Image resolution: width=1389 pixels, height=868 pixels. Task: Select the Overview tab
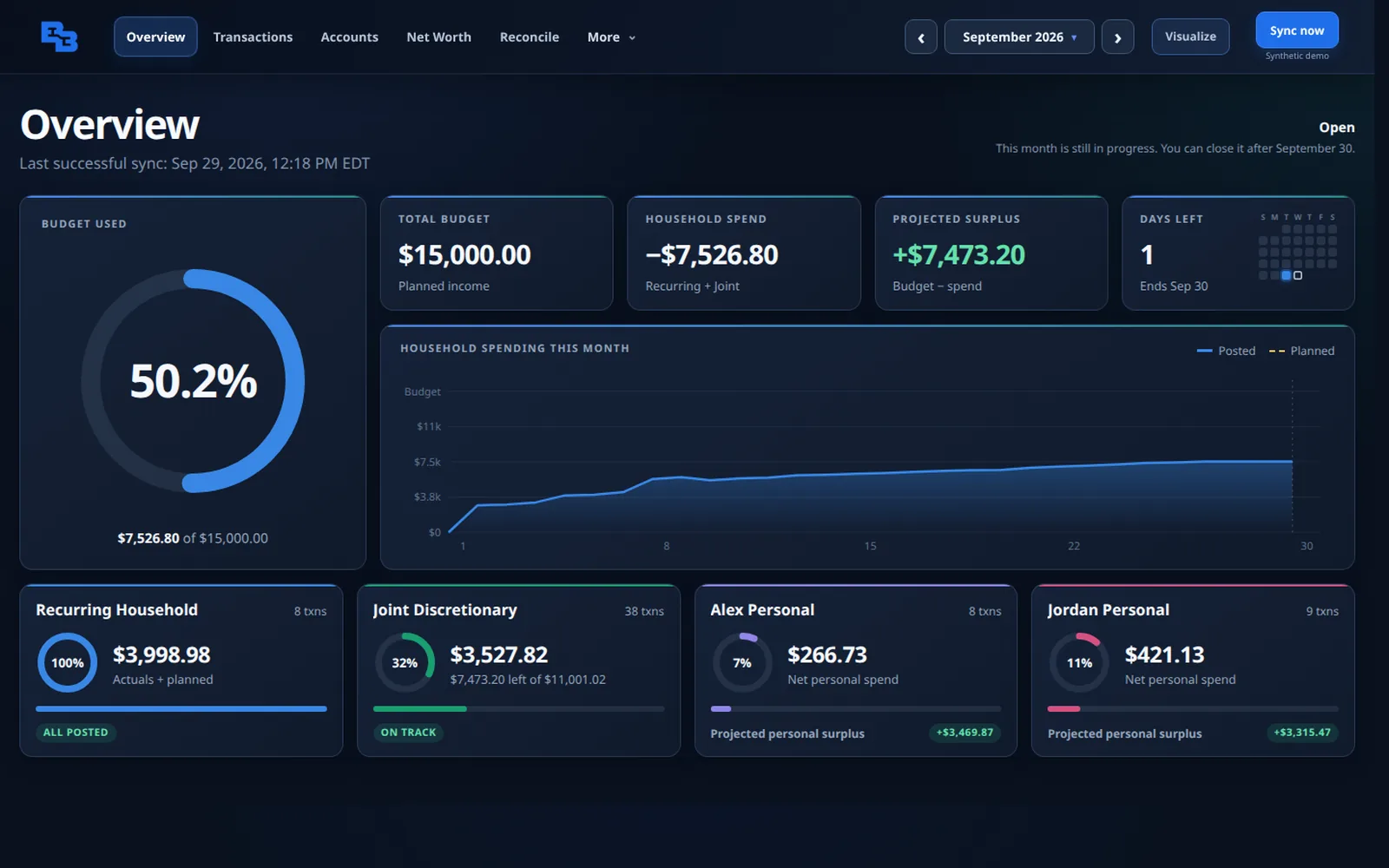(155, 37)
